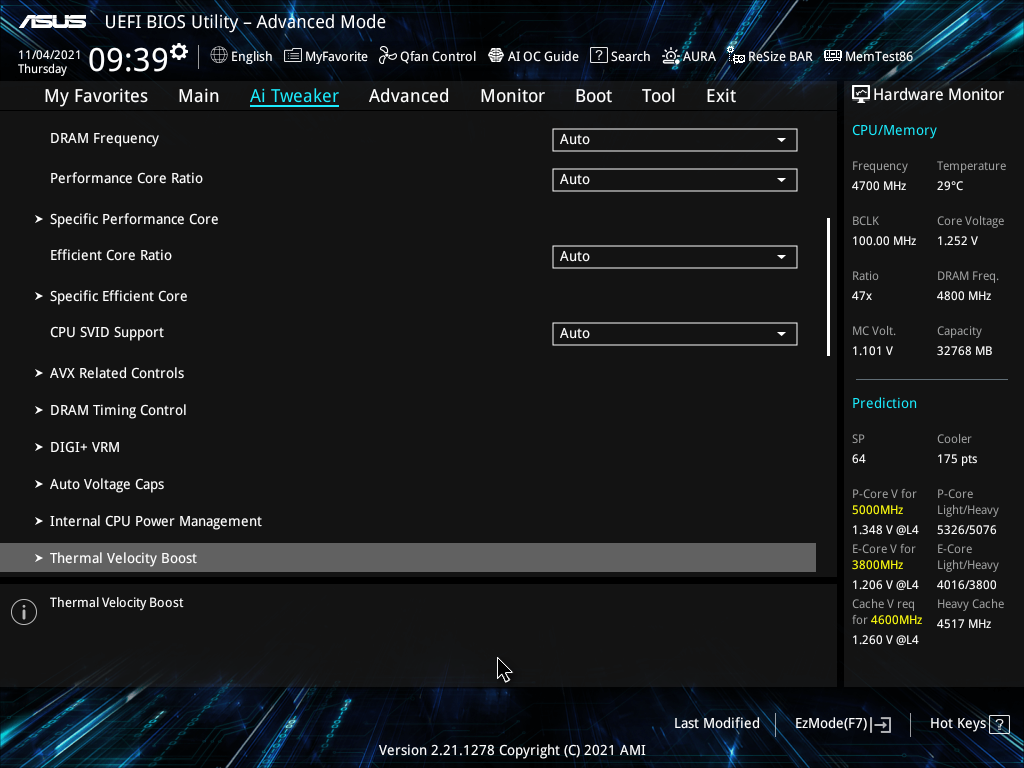
Task: Click the Performance Core Ratio label
Action: (x=127, y=178)
